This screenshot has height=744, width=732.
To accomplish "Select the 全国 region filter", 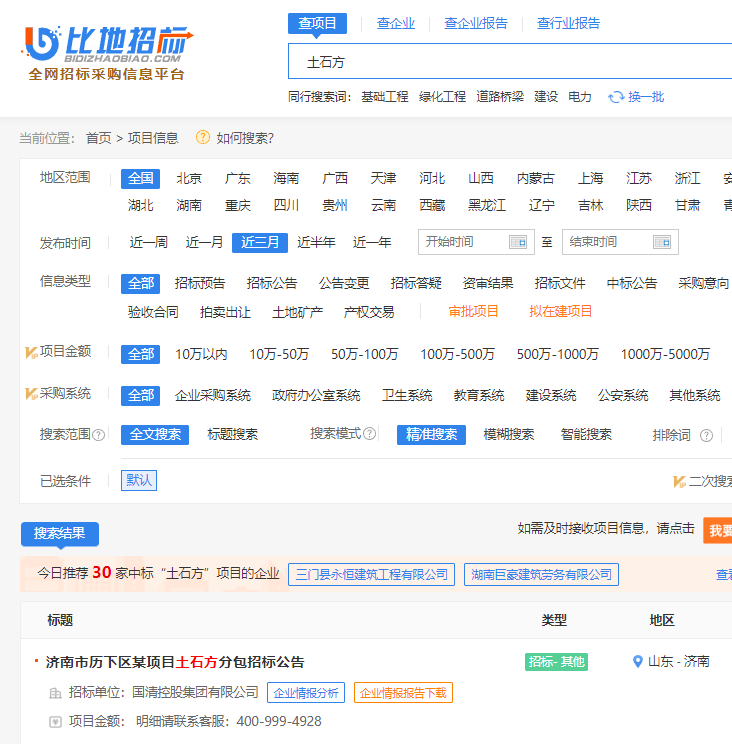I will pyautogui.click(x=140, y=179).
